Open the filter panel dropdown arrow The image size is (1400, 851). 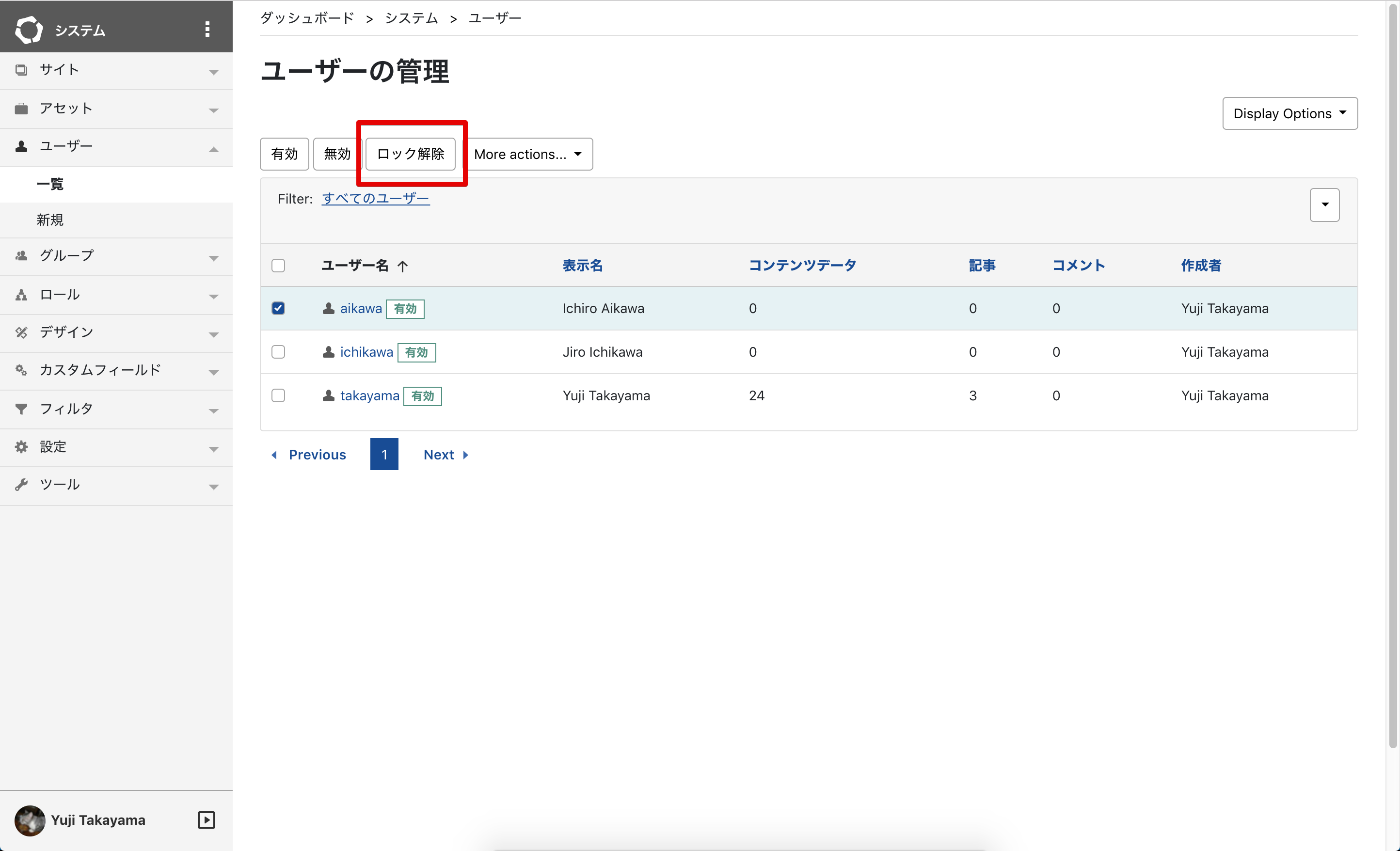(x=1324, y=205)
